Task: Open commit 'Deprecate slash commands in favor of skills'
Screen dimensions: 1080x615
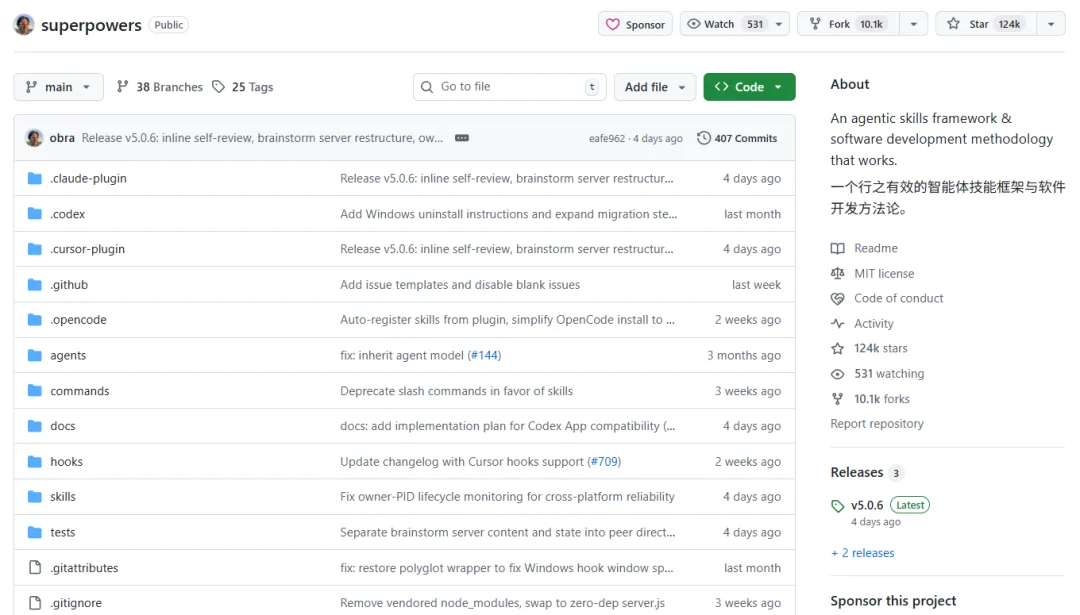Action: (456, 390)
